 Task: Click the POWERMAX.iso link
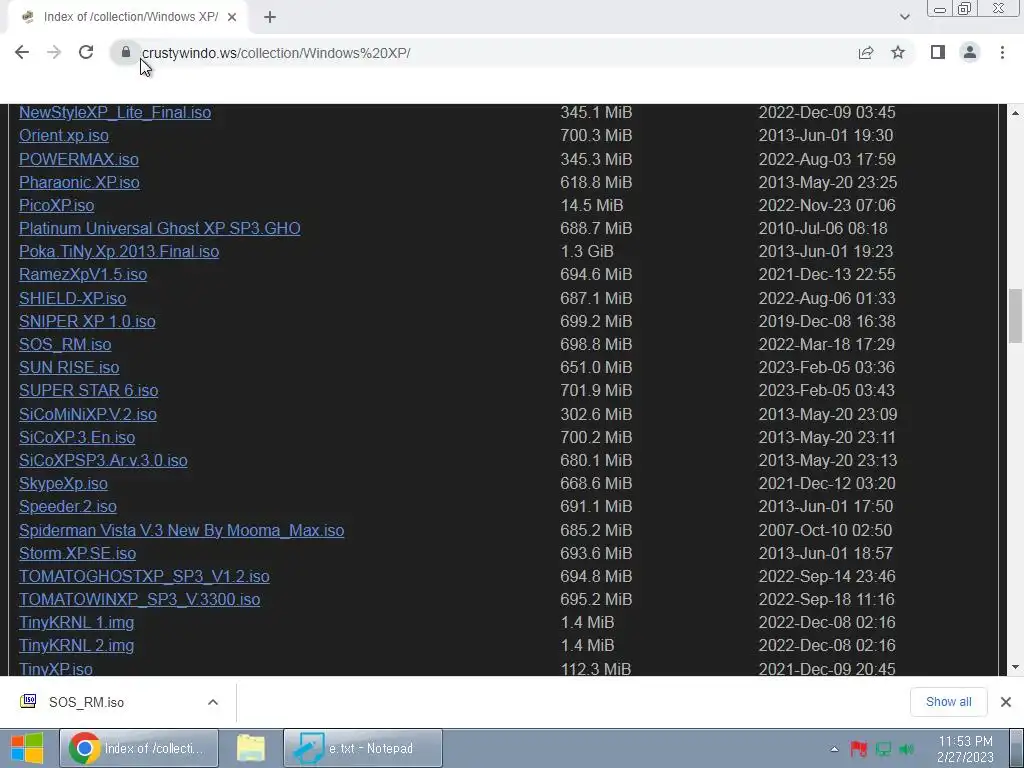click(x=79, y=159)
